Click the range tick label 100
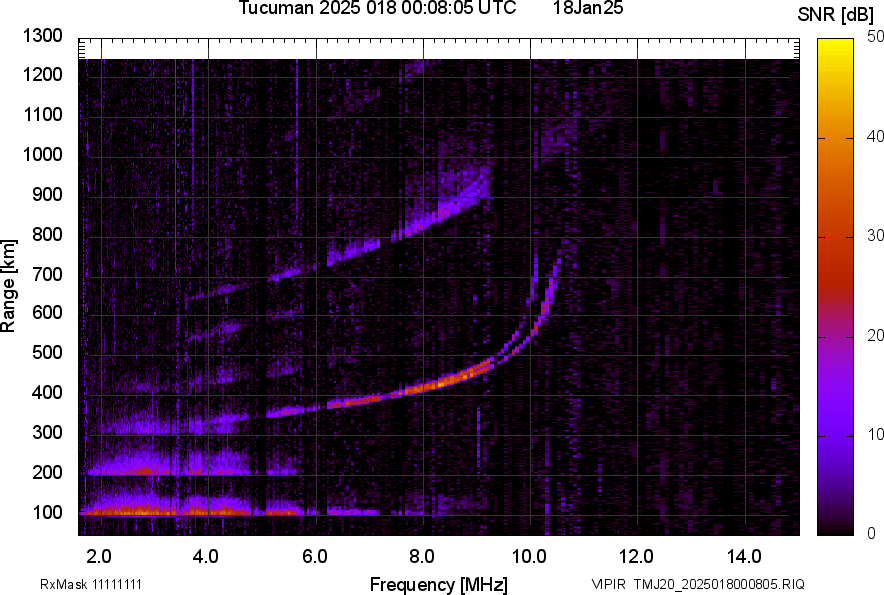The width and height of the screenshot is (884, 595). click(47, 512)
